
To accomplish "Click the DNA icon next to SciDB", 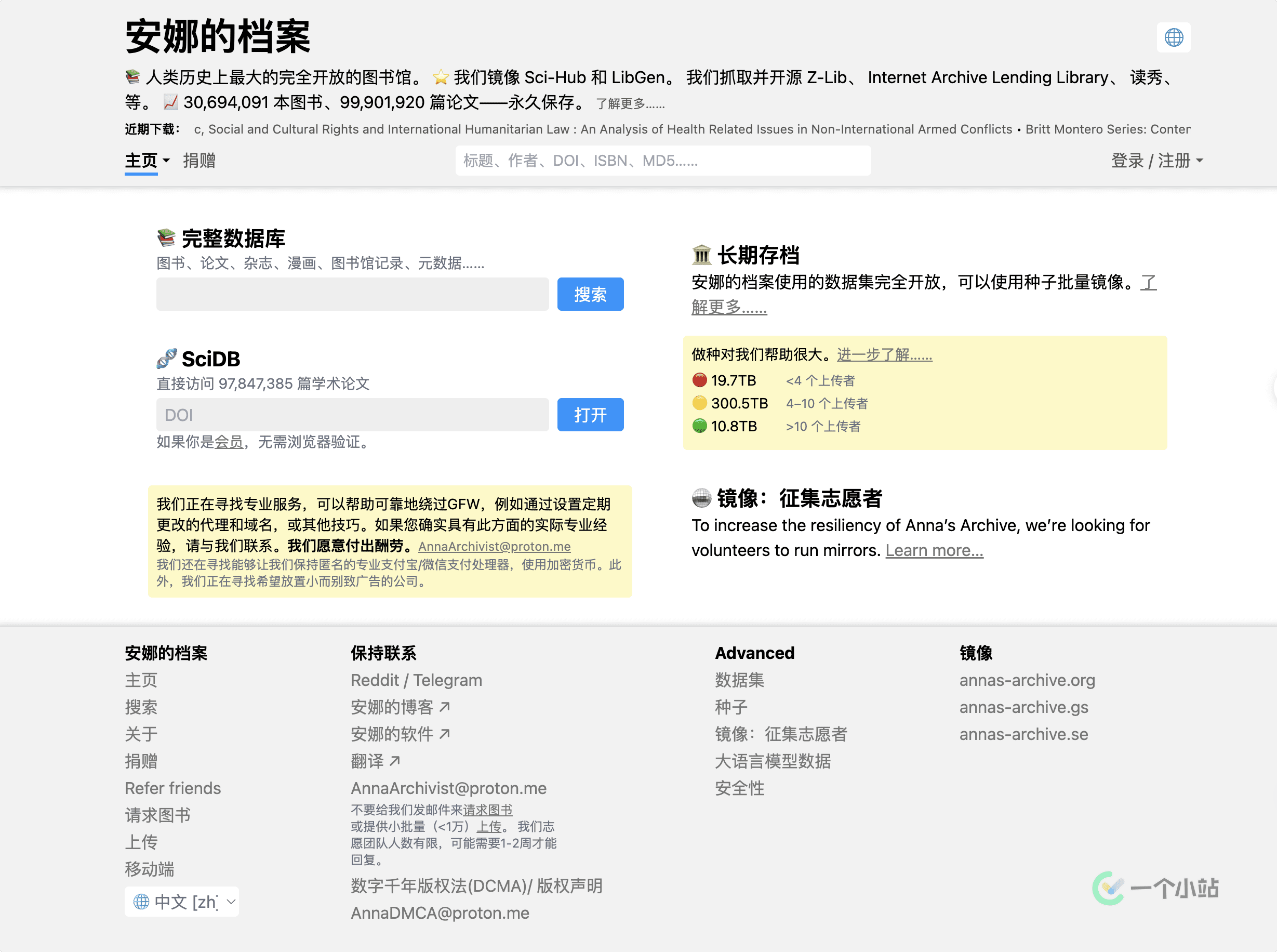I will click(x=166, y=359).
